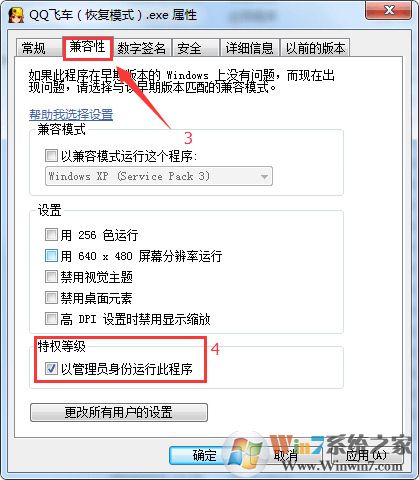
Task: Switch to the 常规 tab
Action: 34,48
